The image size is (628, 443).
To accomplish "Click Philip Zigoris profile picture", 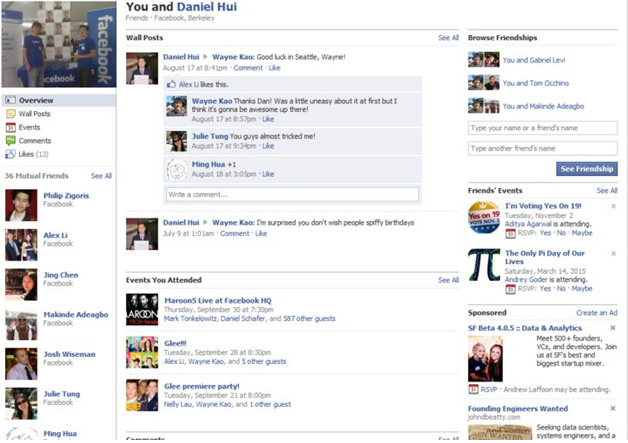I will coord(21,205).
